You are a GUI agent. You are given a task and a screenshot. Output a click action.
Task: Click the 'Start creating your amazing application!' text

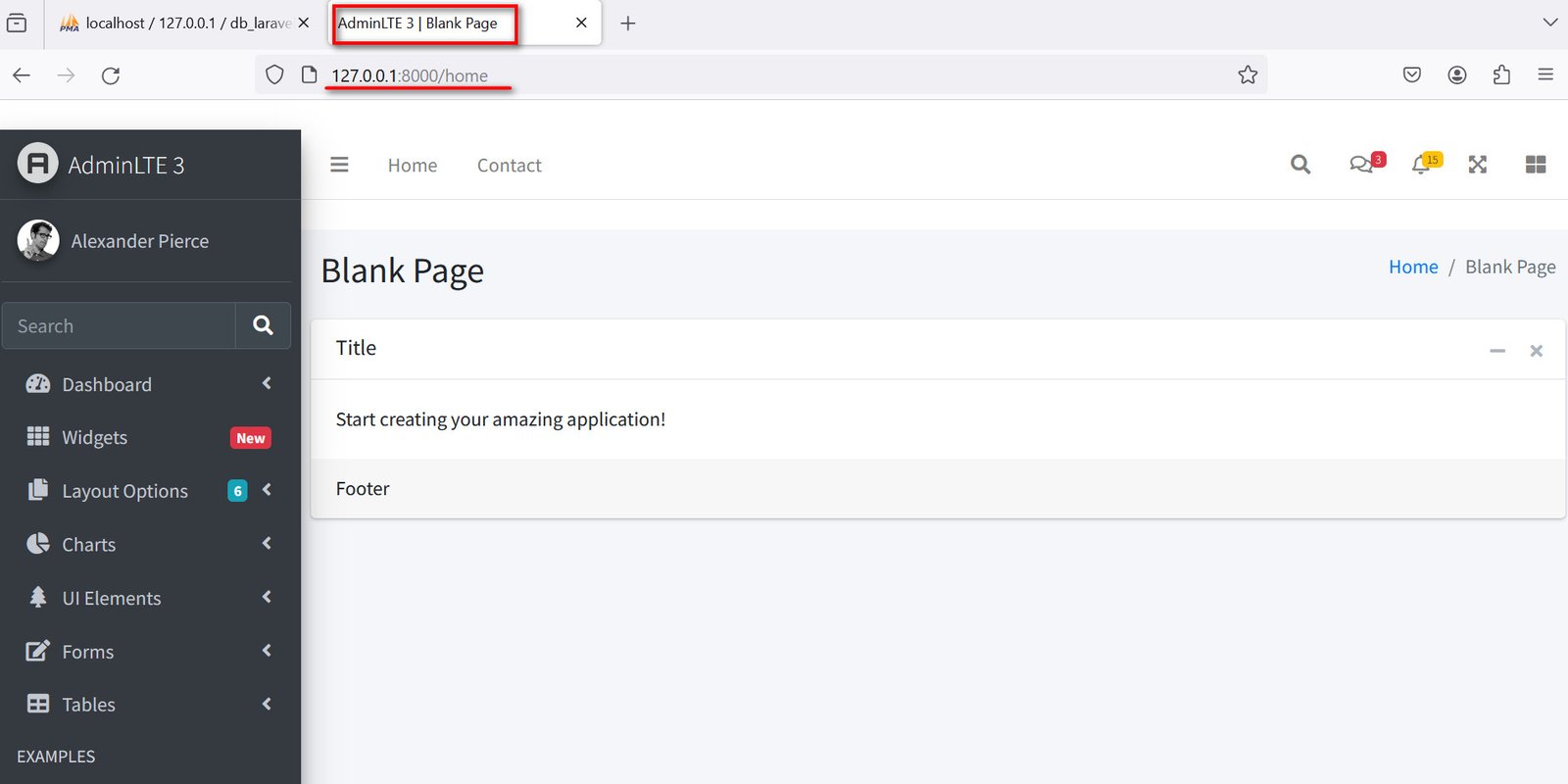(x=501, y=419)
